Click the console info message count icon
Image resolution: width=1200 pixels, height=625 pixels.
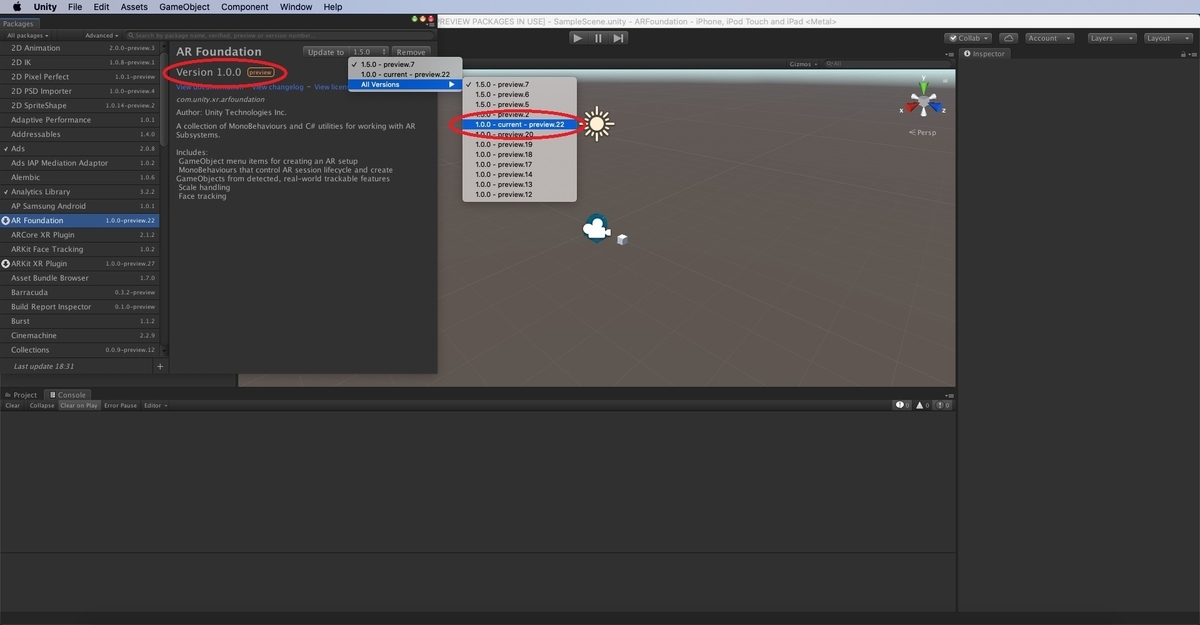click(x=902, y=405)
